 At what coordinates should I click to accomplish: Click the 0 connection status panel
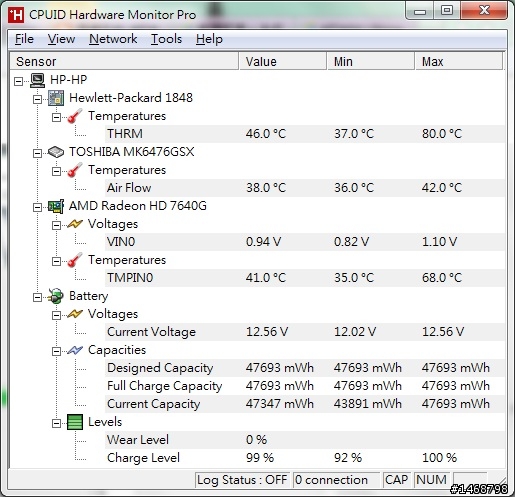click(x=336, y=480)
